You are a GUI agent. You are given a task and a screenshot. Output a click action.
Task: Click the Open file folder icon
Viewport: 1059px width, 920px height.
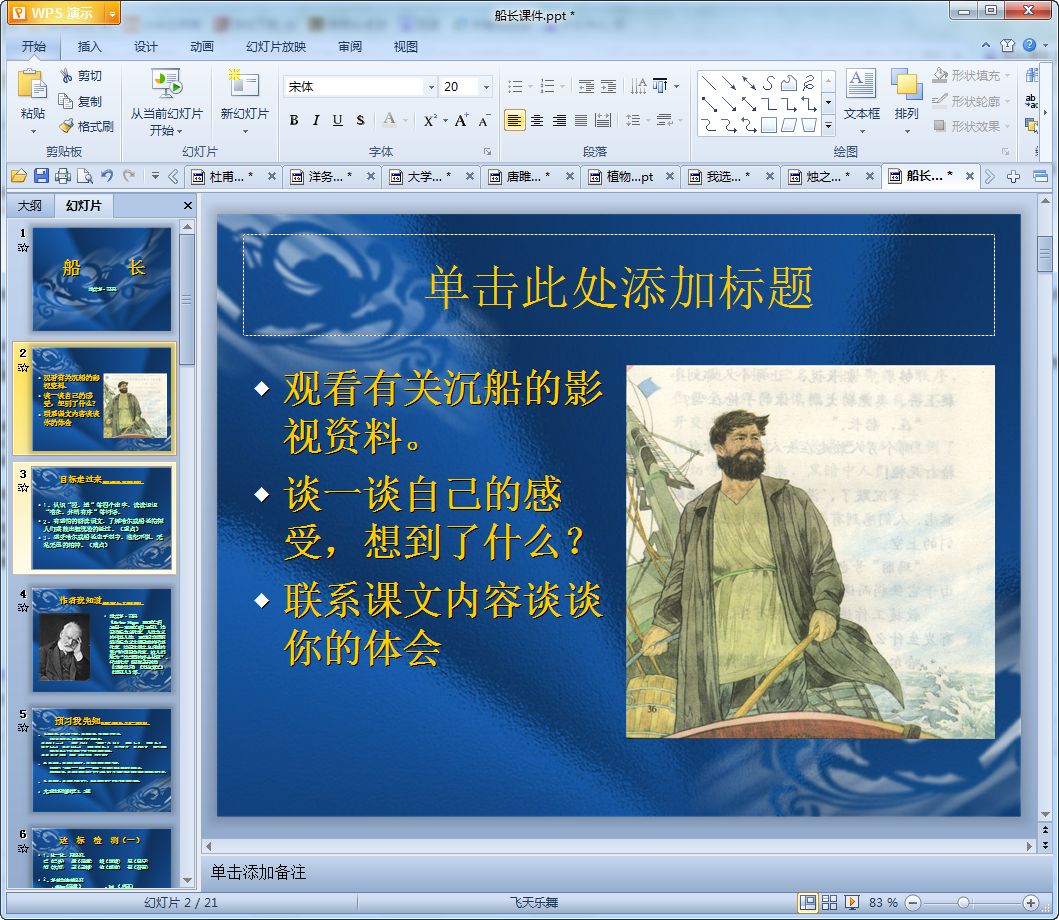tap(19, 176)
